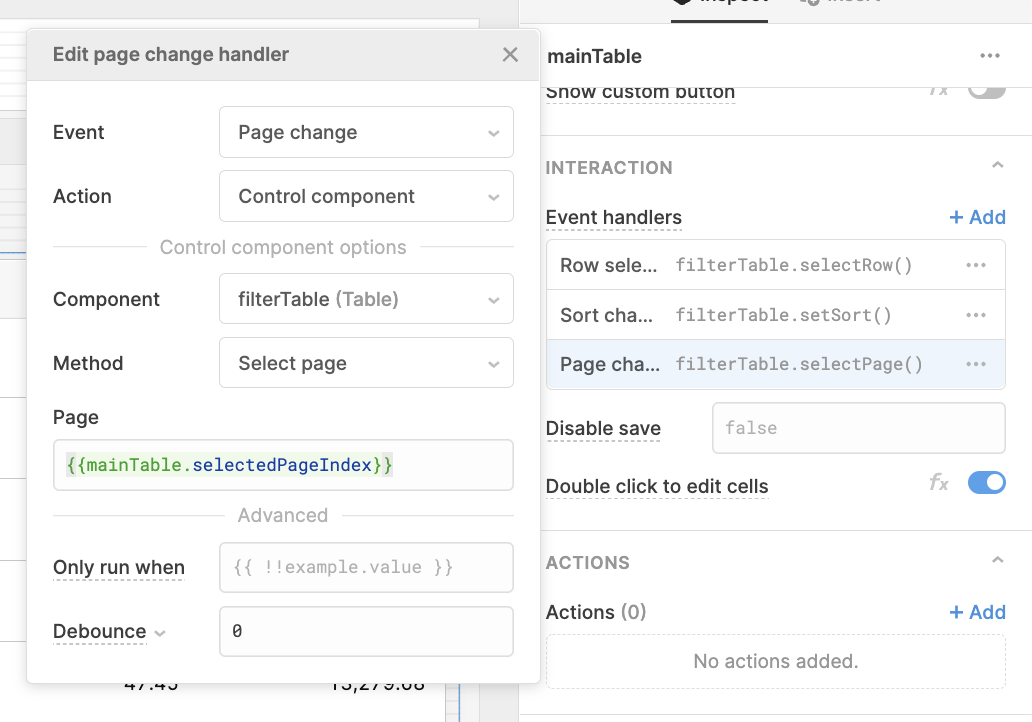
Task: Close the Edit page change handler dialog
Action: (x=510, y=55)
